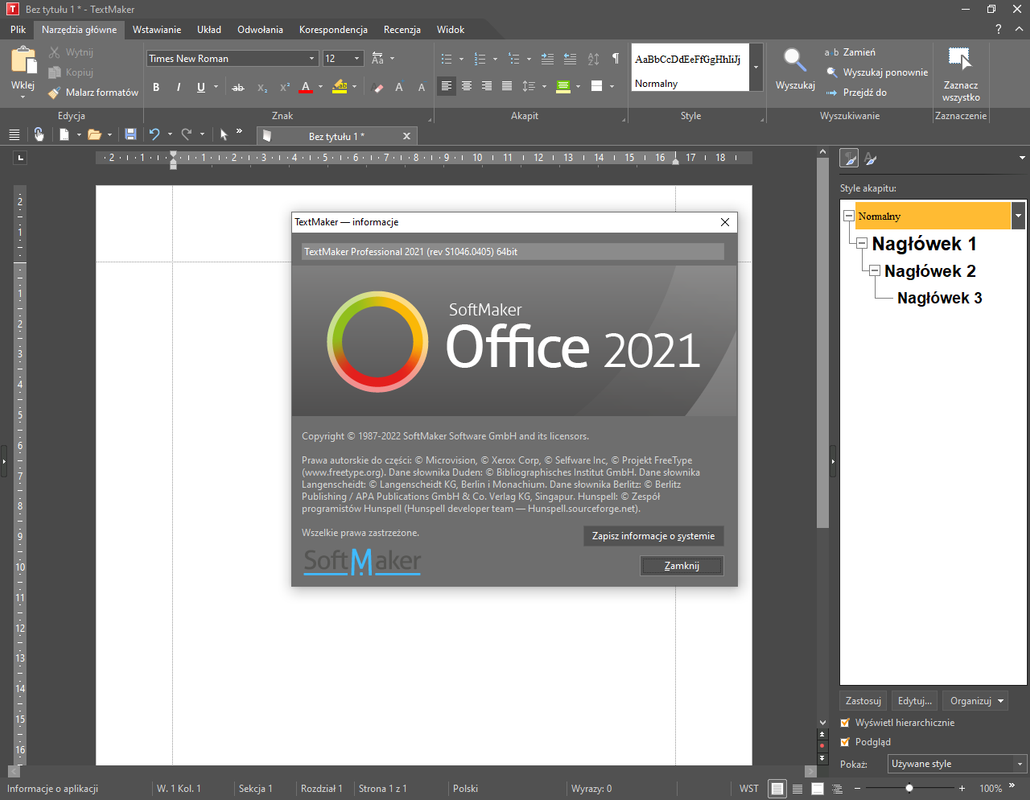Toggle underline formatting
Screen dimensions: 1030x800
click(200, 87)
